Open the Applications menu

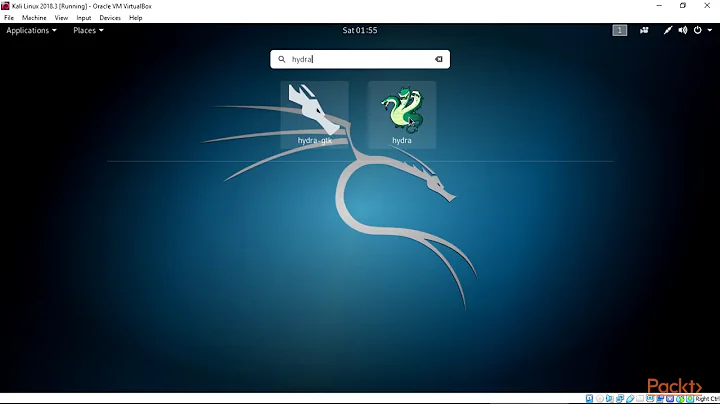(x=31, y=30)
